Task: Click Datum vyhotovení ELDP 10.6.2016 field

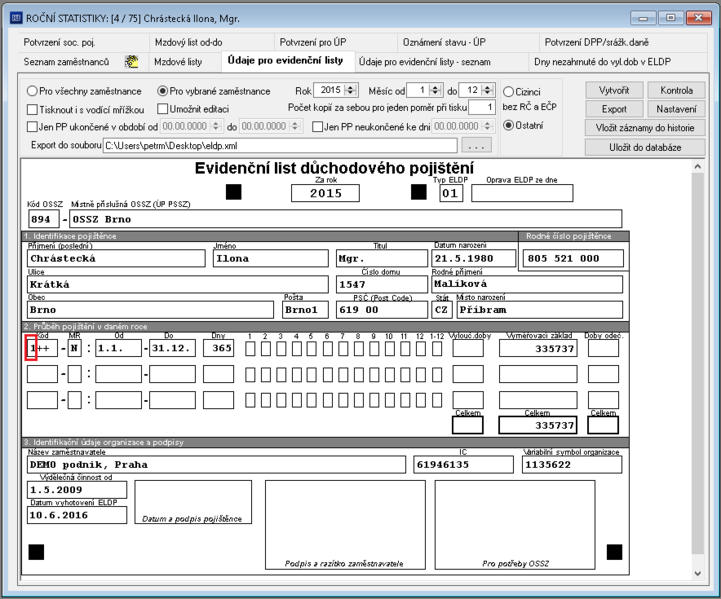Action: coord(77,515)
